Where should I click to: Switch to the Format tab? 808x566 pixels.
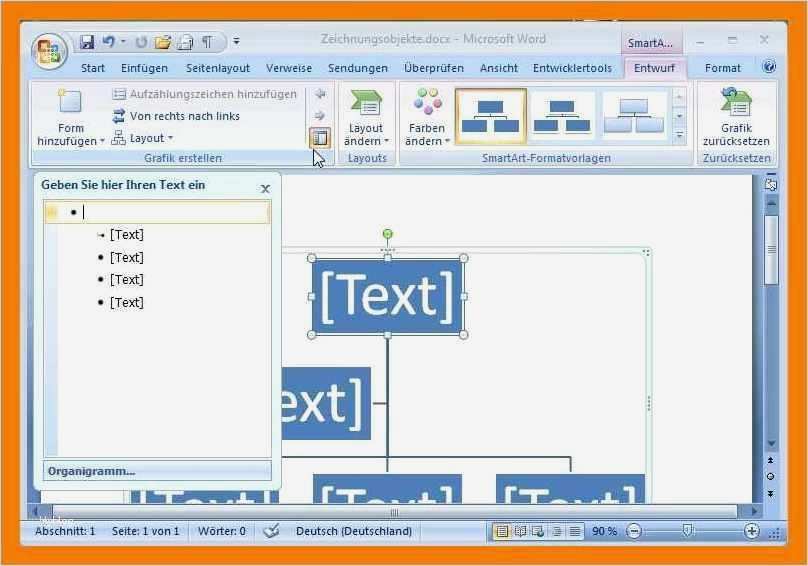point(722,68)
